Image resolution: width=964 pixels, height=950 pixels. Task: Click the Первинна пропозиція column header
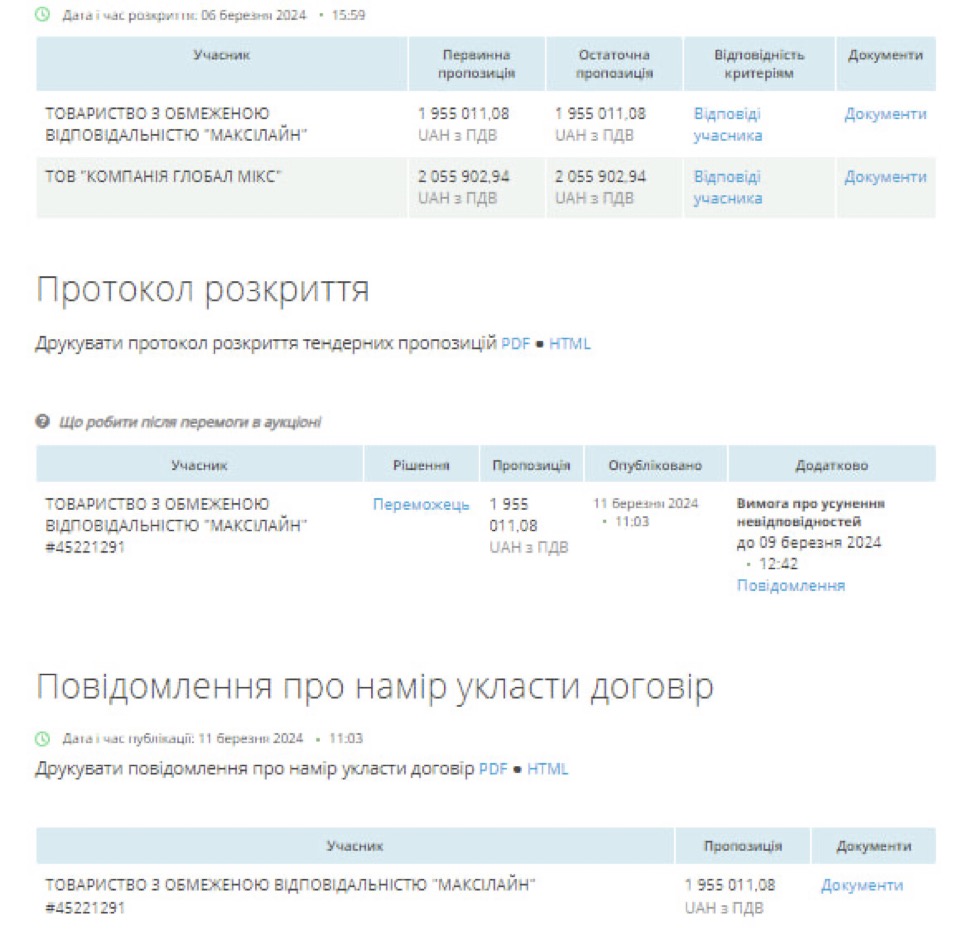(477, 64)
